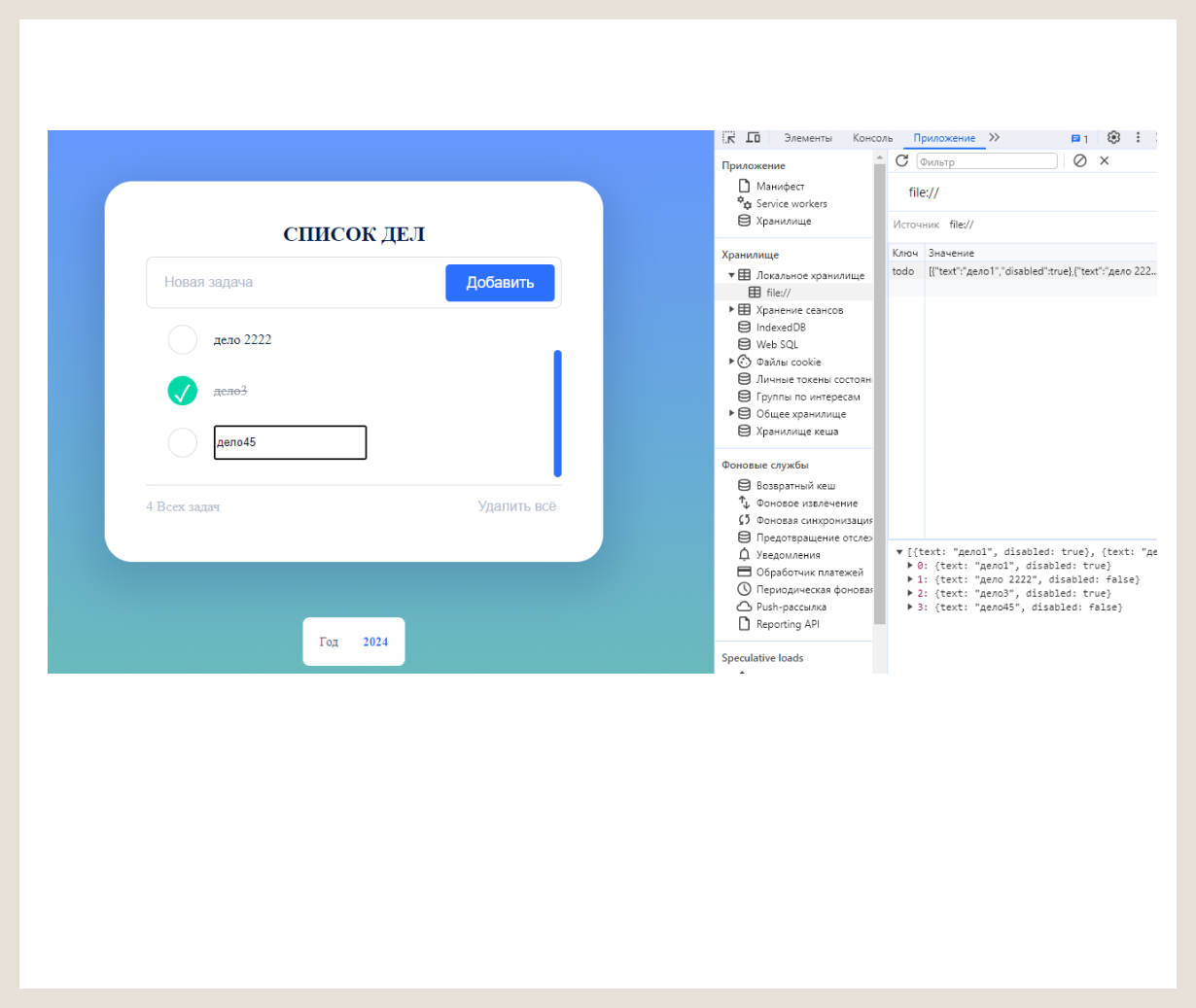Viewport: 1196px width, 1008px height.
Task: Click the Предотвращение отслеживания database icon
Action: point(744,538)
